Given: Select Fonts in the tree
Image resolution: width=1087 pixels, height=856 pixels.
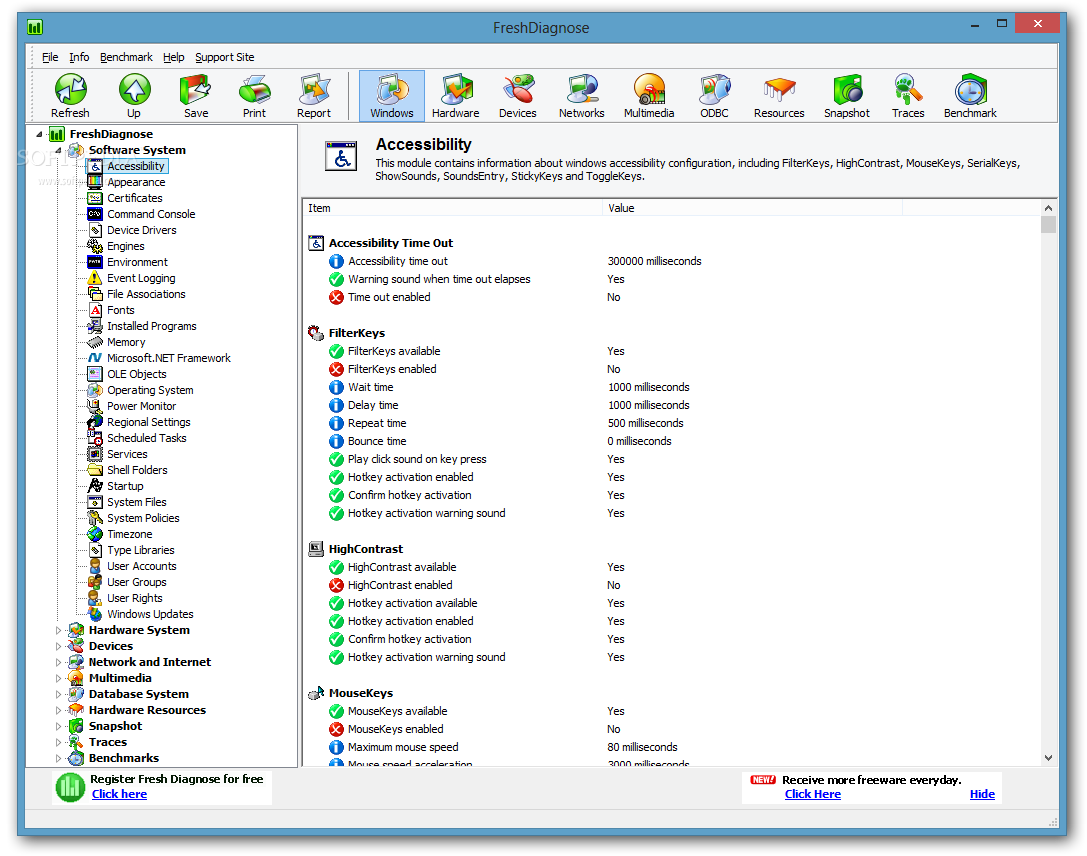Looking at the screenshot, I should pyautogui.click(x=121, y=310).
